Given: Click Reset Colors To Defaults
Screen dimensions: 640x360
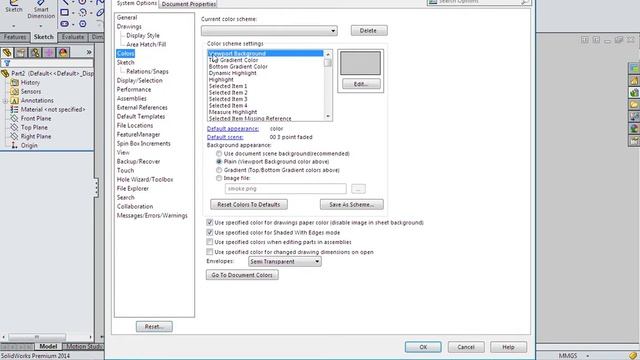Looking at the screenshot, I should click(x=249, y=204).
